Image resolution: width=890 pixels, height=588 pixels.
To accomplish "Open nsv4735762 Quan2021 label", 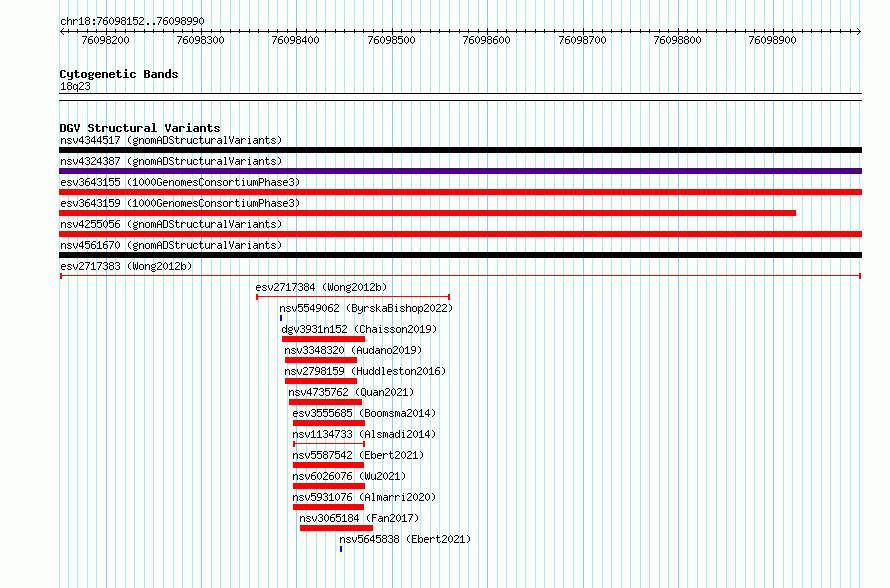I will point(351,392).
